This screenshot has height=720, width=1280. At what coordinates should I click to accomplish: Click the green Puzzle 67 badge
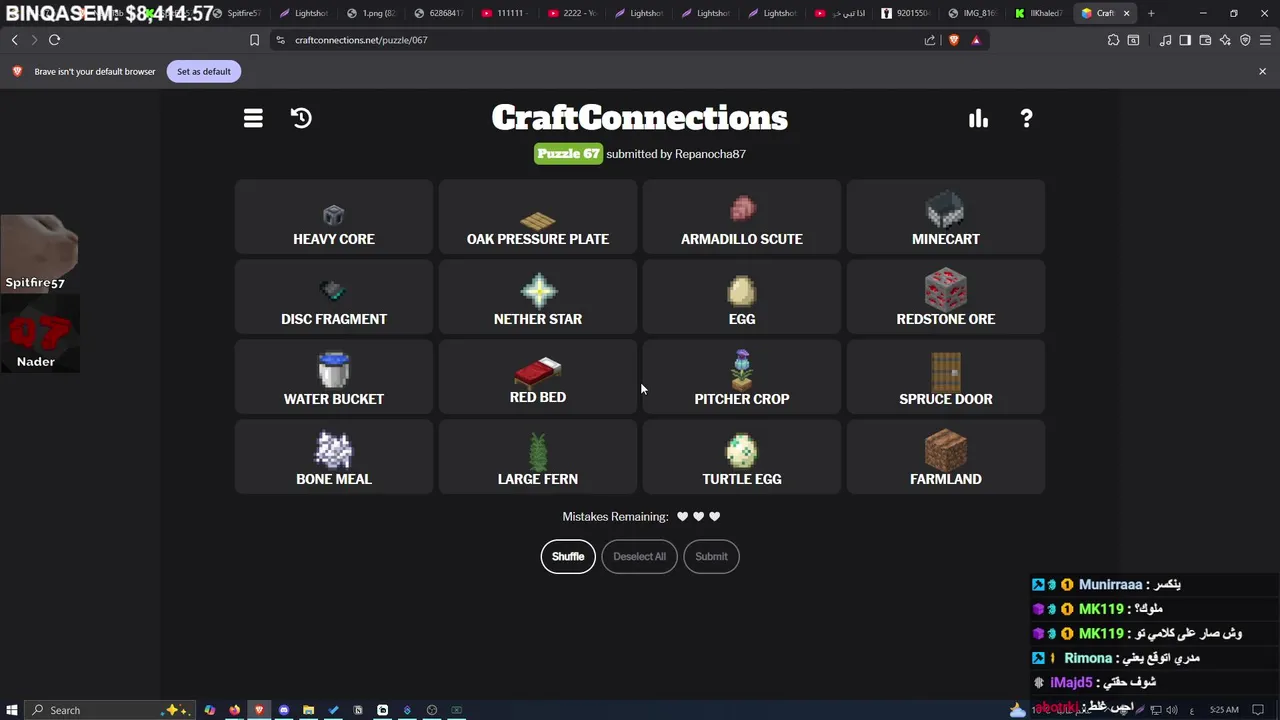pos(568,153)
